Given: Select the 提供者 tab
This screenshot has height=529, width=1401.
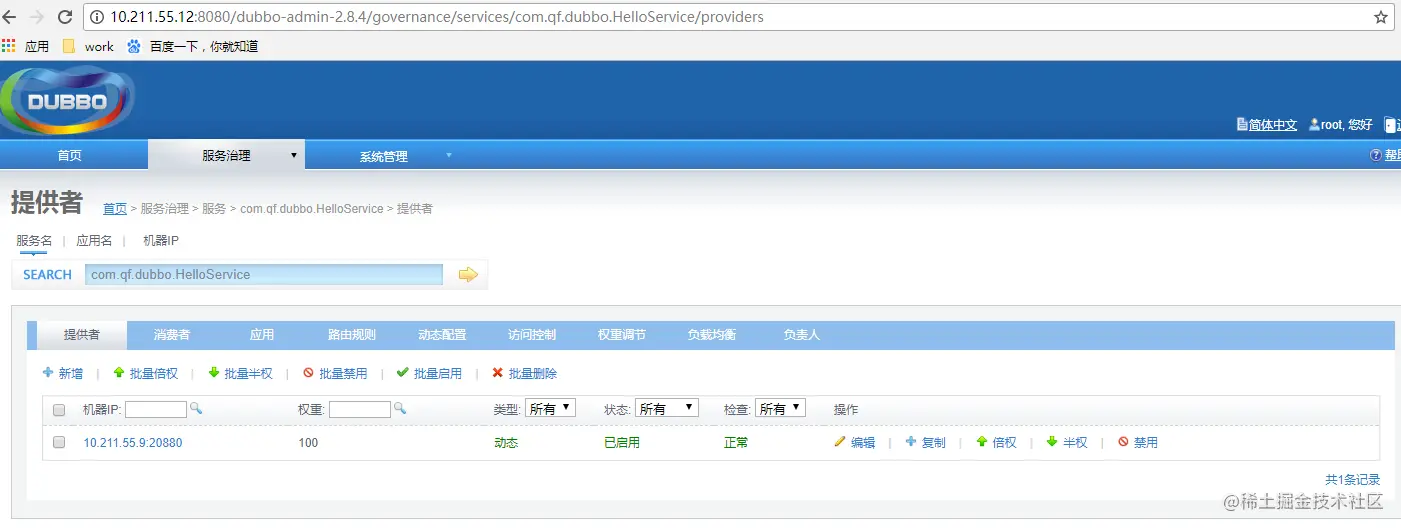Looking at the screenshot, I should (x=82, y=335).
